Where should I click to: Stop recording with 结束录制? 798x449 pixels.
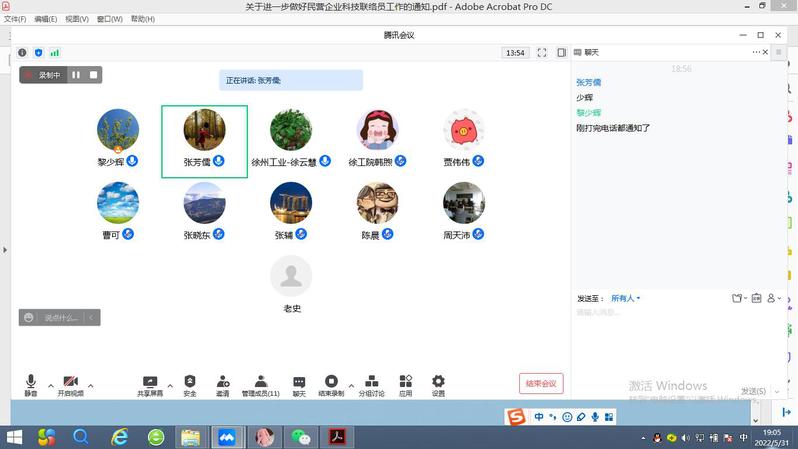point(331,385)
